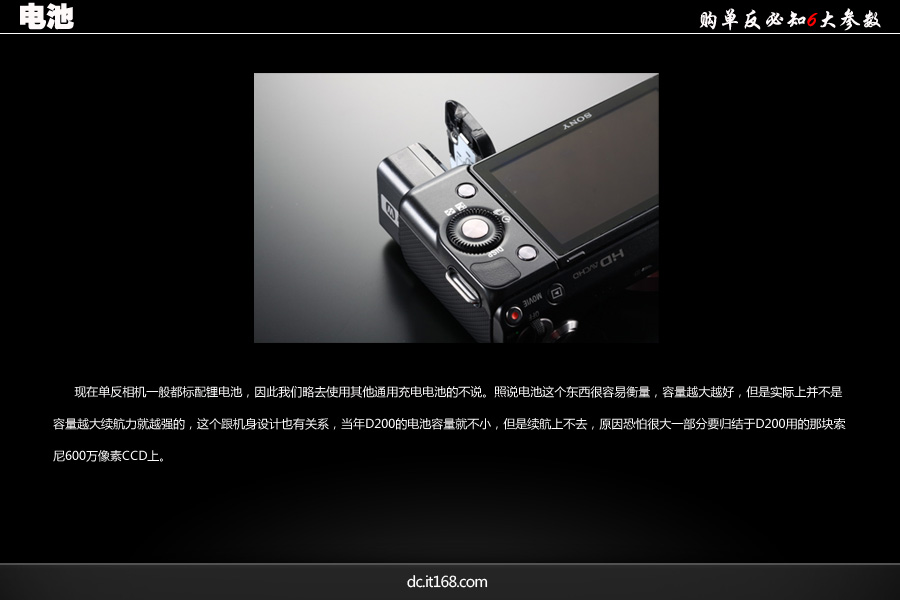
Task: Click the playback button icon on camera
Action: point(556,292)
